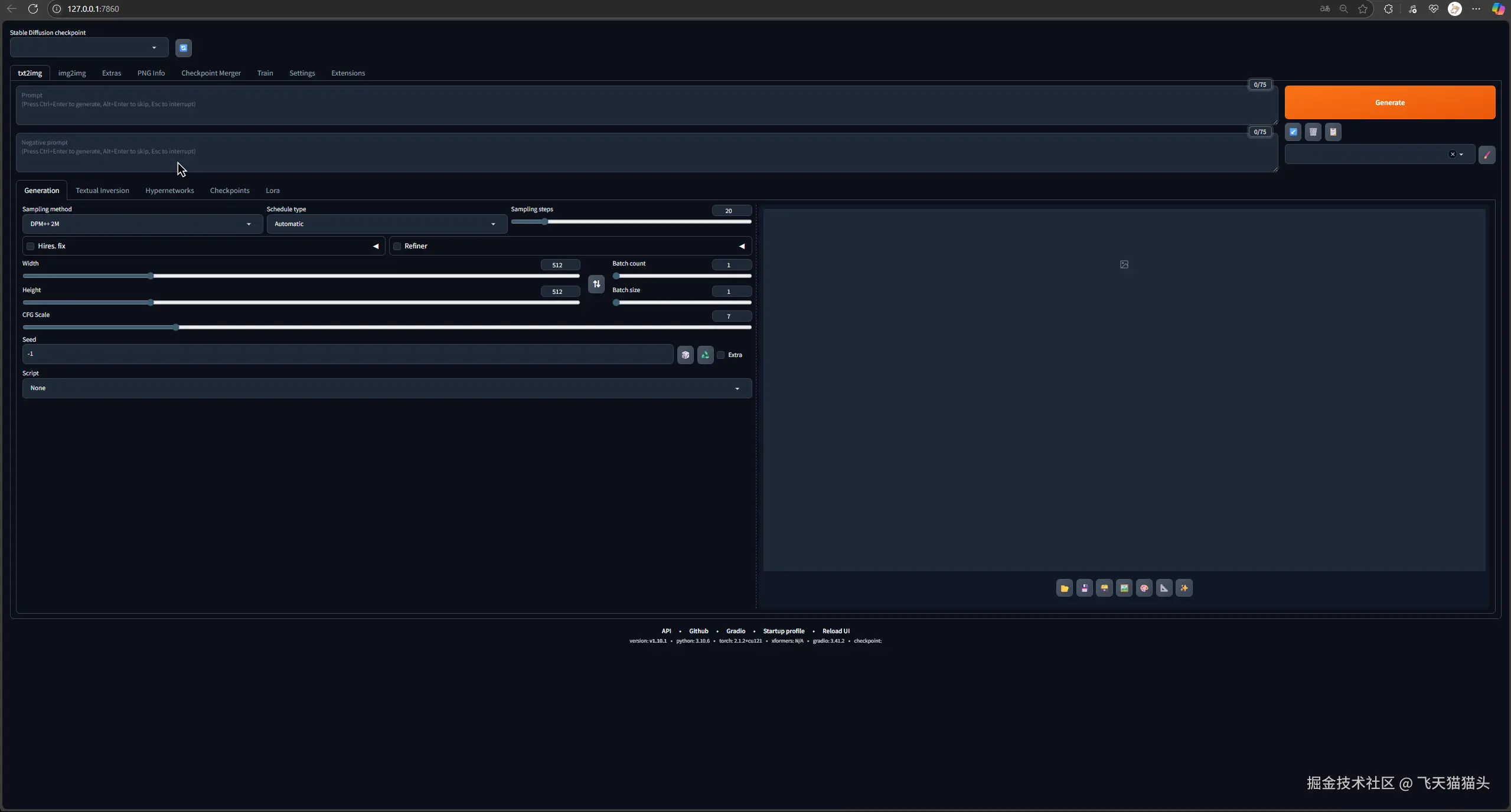This screenshot has width=1511, height=812.
Task: Open the PNG Info tab
Action: pos(151,73)
